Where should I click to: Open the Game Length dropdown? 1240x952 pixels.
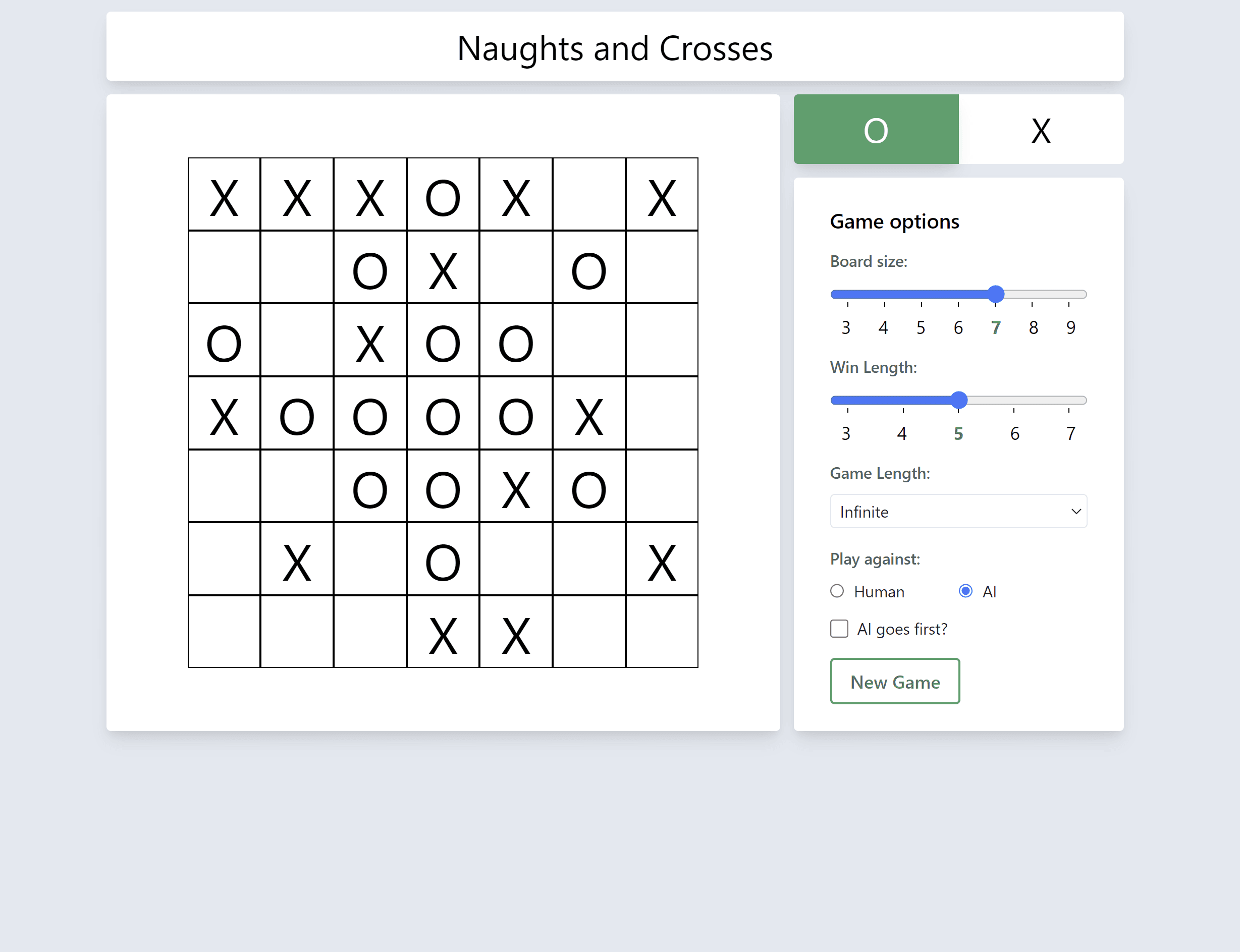coord(958,511)
